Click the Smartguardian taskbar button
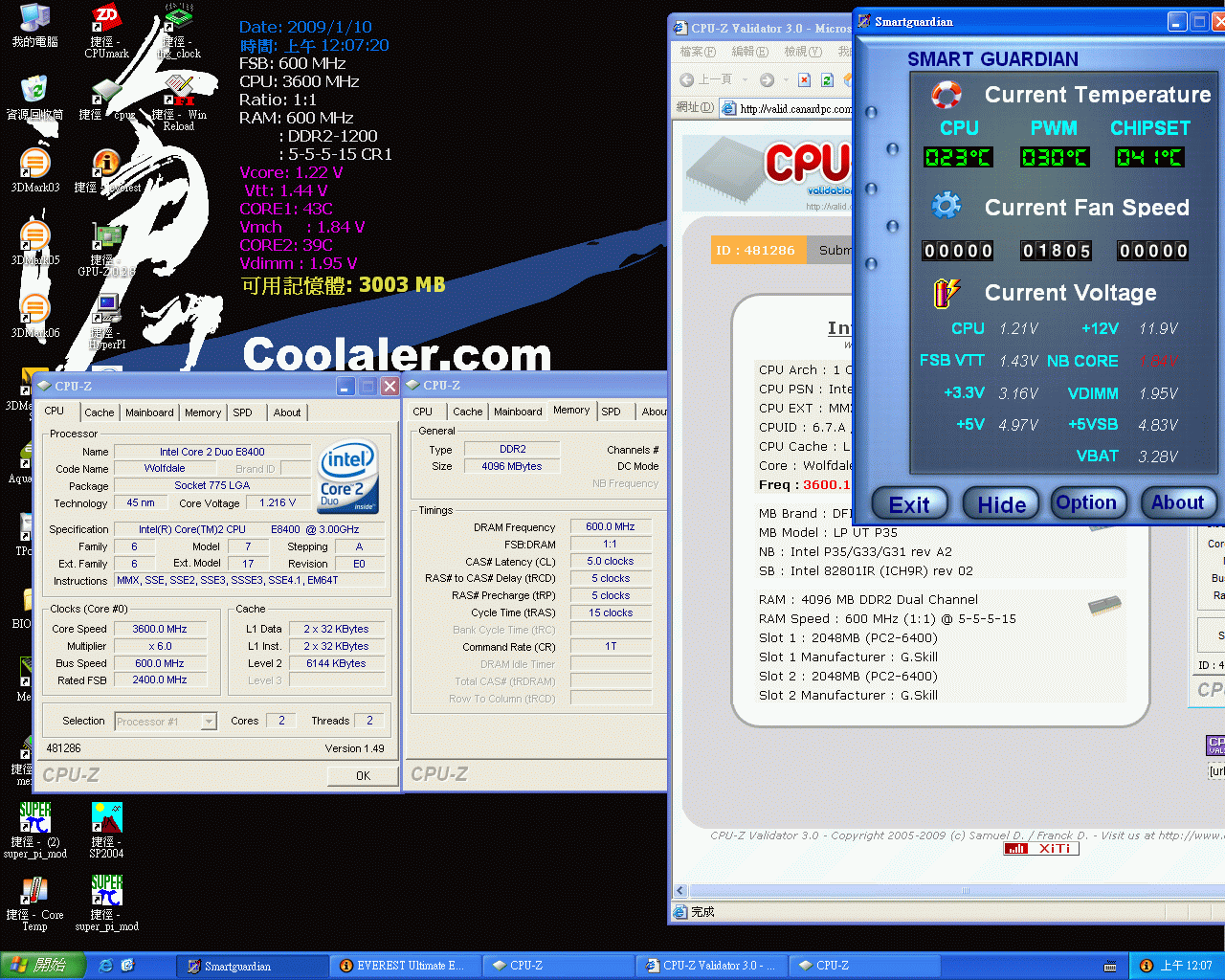 pyautogui.click(x=251, y=966)
